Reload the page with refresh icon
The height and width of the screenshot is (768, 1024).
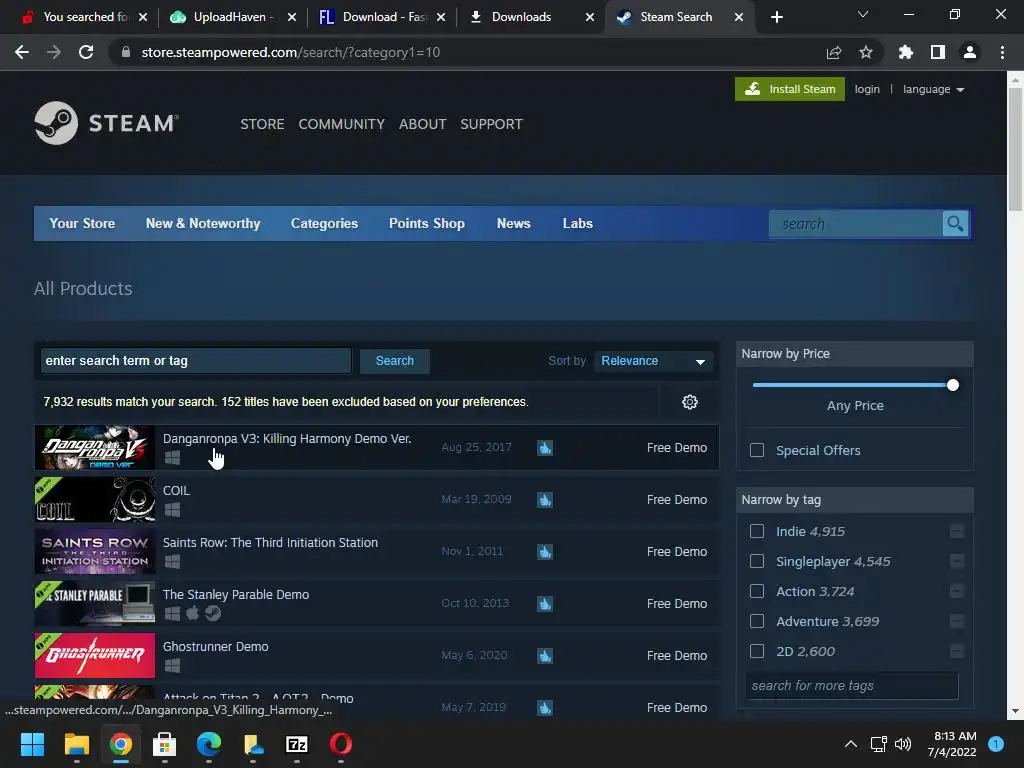[x=86, y=52]
